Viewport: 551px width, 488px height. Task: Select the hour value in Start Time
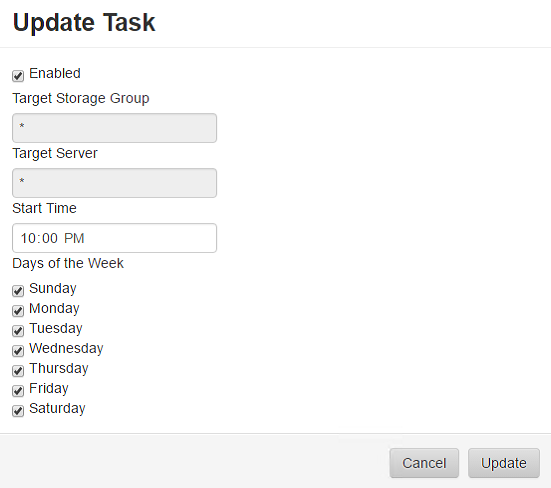click(x=27, y=238)
